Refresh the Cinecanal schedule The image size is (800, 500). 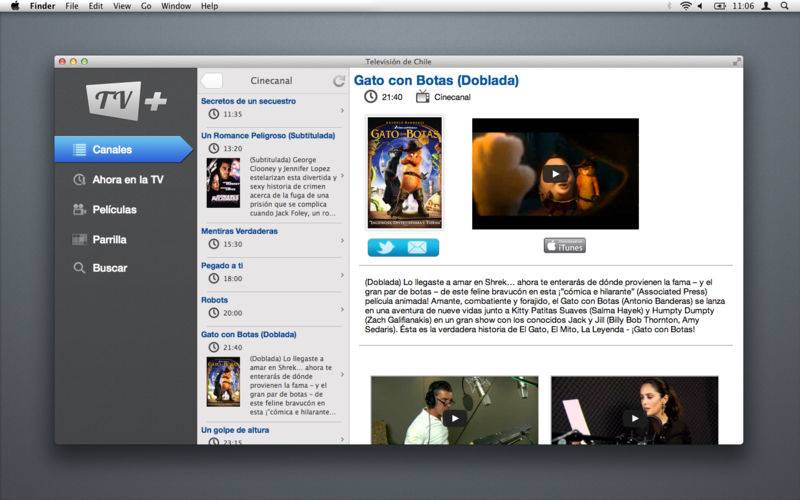coord(338,81)
